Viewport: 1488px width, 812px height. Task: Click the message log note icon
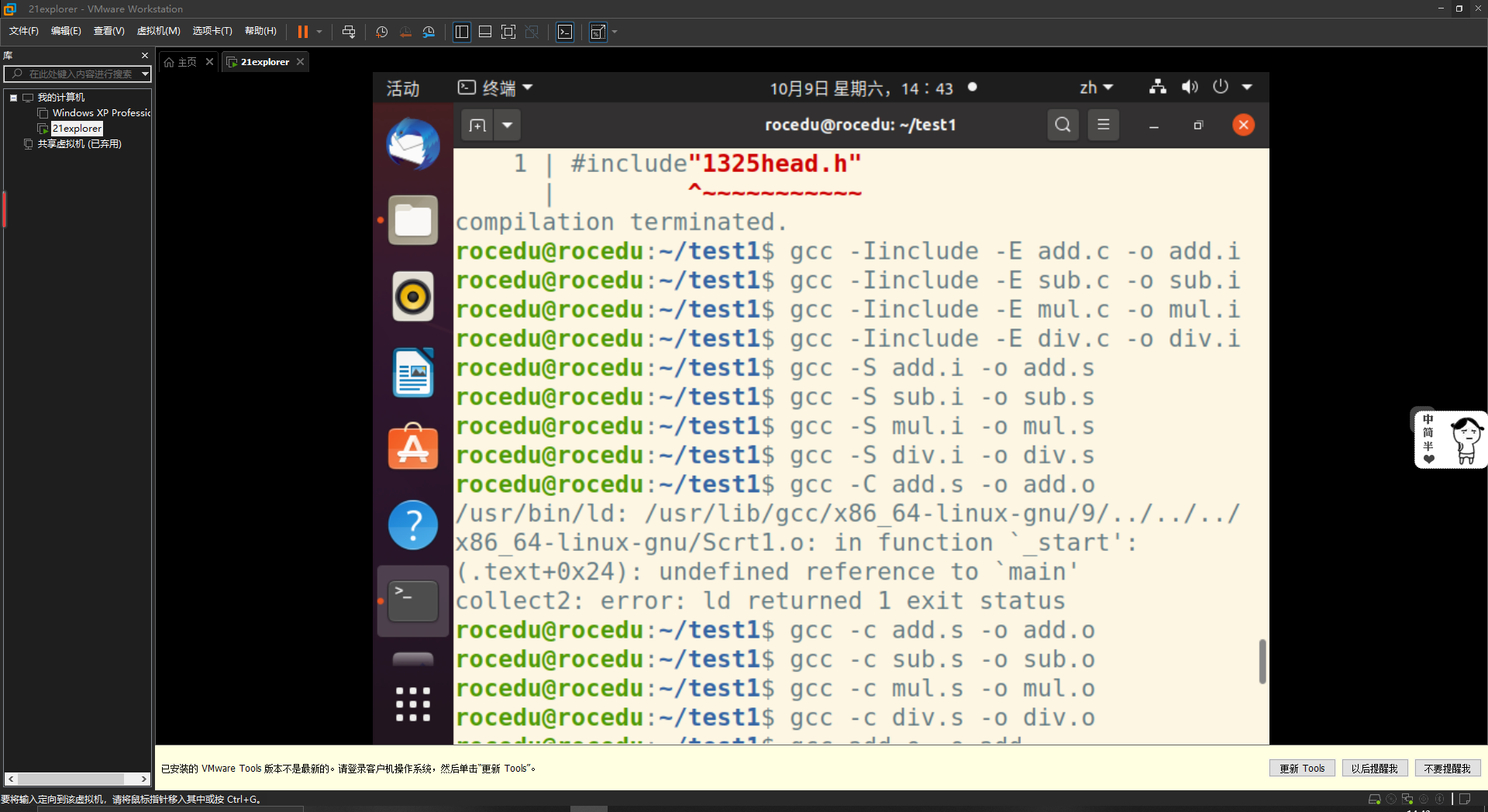(1465, 799)
